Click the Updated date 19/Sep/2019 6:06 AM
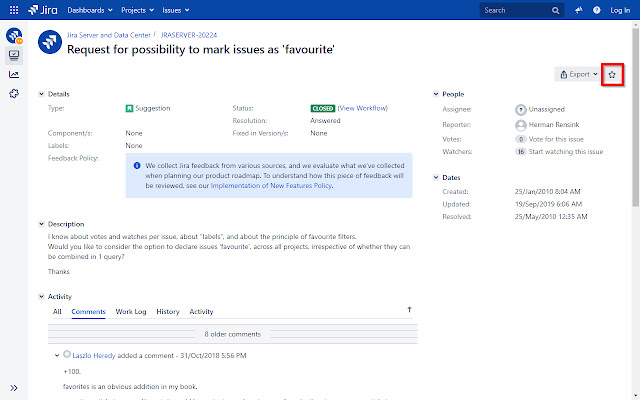Image resolution: width=640 pixels, height=400 pixels. (548, 204)
